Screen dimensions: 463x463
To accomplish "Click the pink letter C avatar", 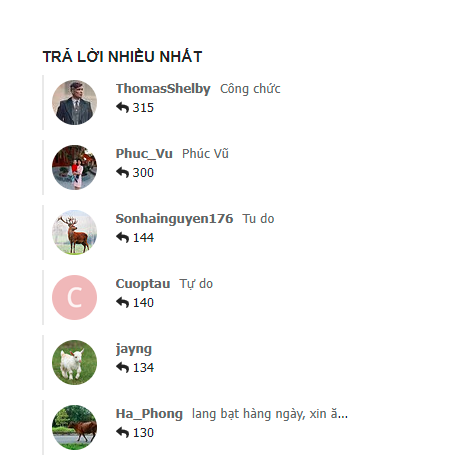I will tap(74, 297).
